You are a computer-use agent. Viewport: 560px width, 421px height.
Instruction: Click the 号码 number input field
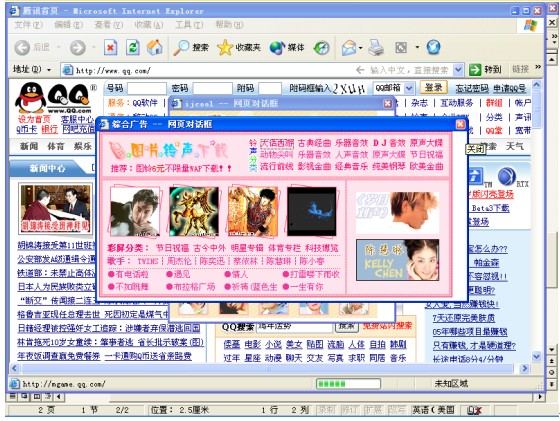146,88
